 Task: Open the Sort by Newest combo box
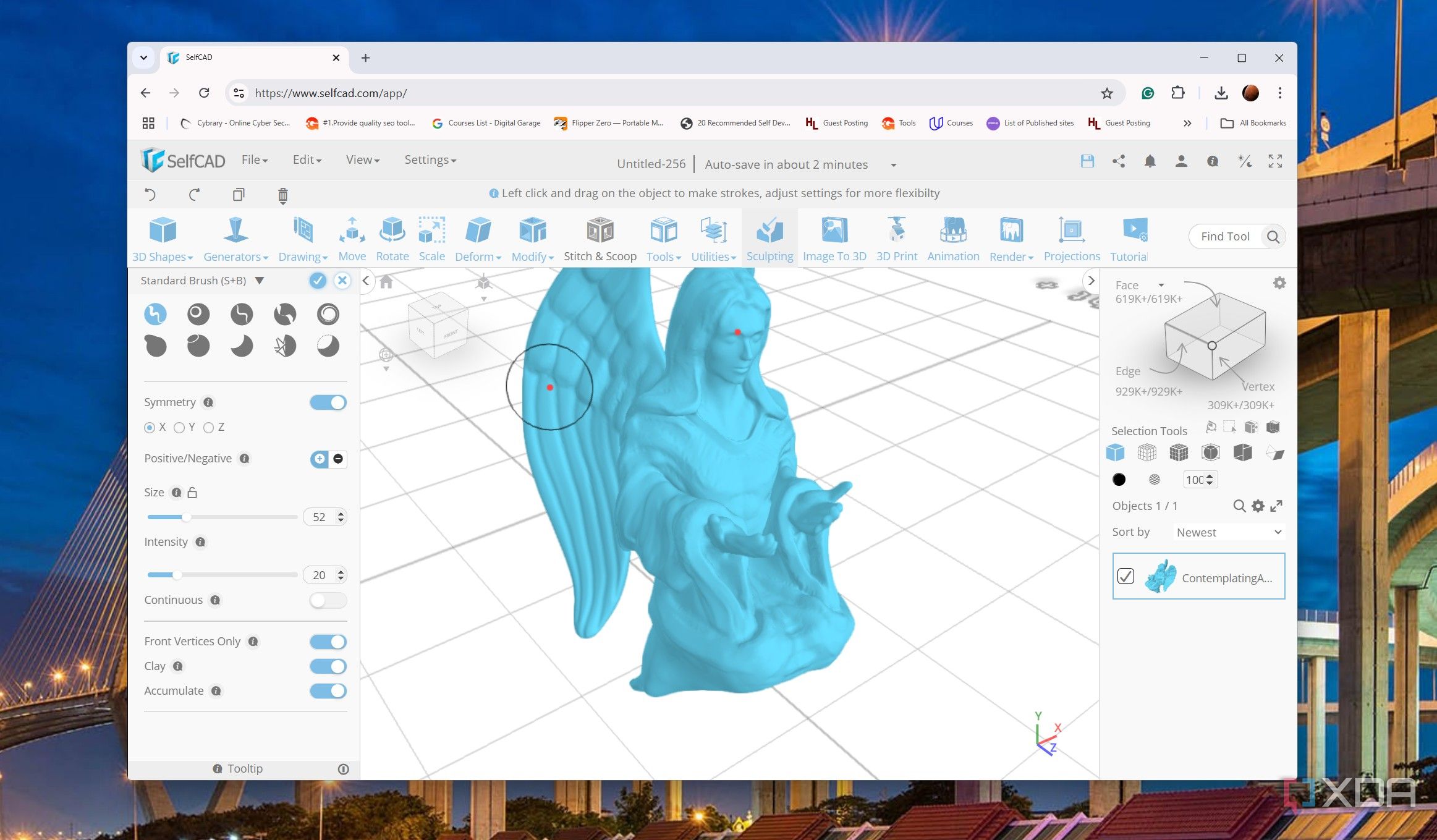point(1229,532)
